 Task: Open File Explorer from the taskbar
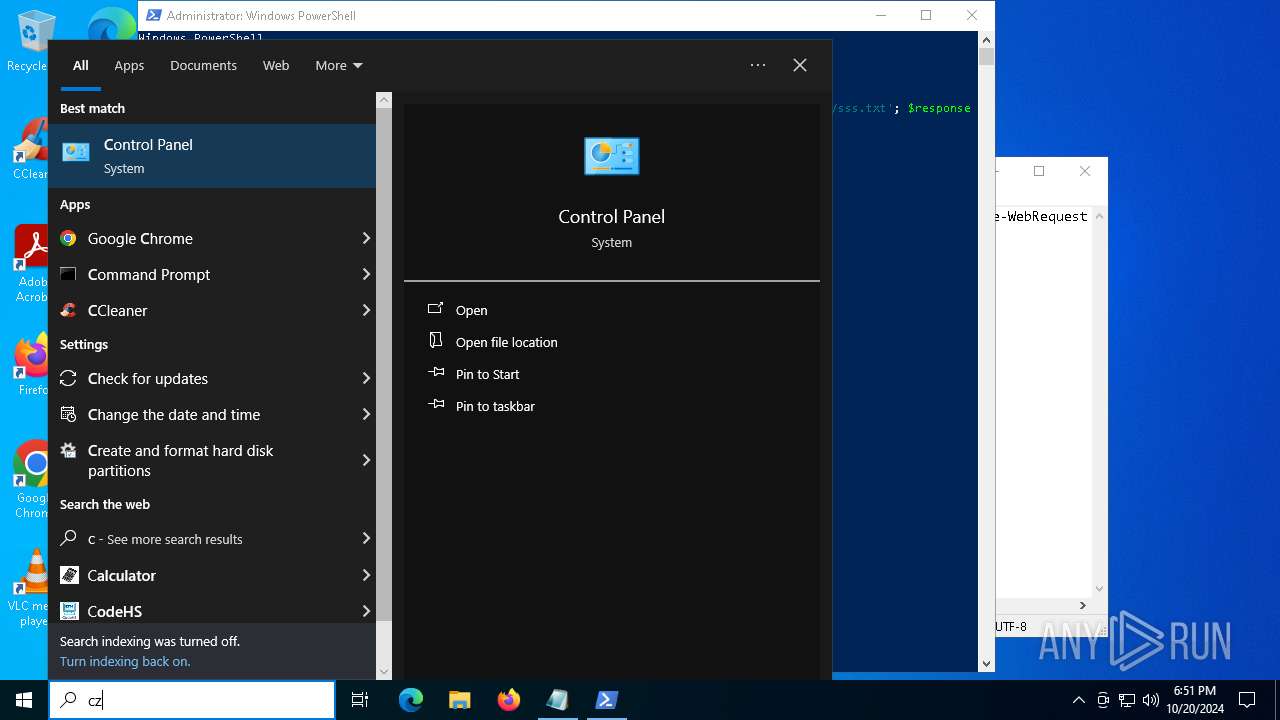pyautogui.click(x=459, y=700)
